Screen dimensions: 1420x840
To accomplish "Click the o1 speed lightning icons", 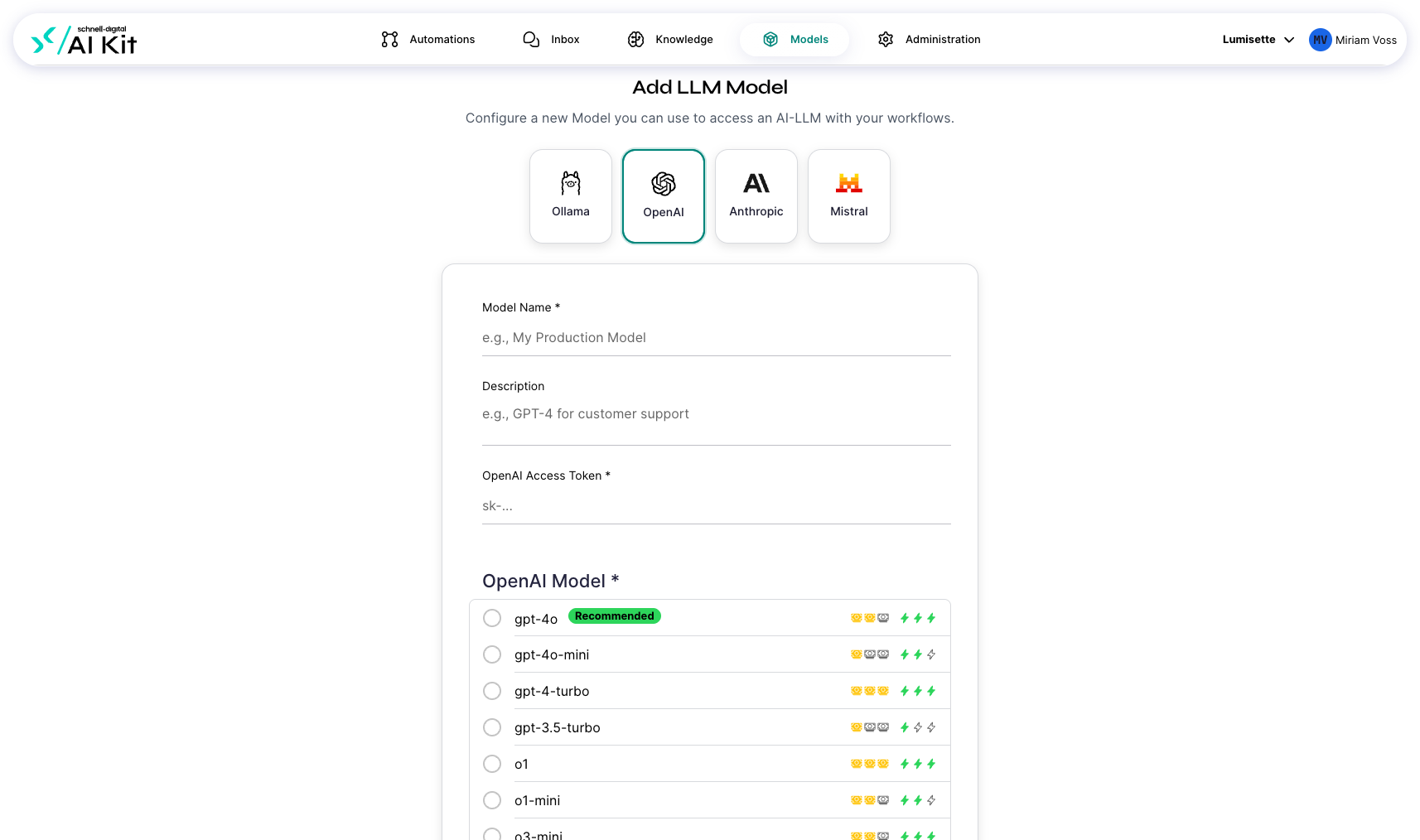I will [x=918, y=764].
